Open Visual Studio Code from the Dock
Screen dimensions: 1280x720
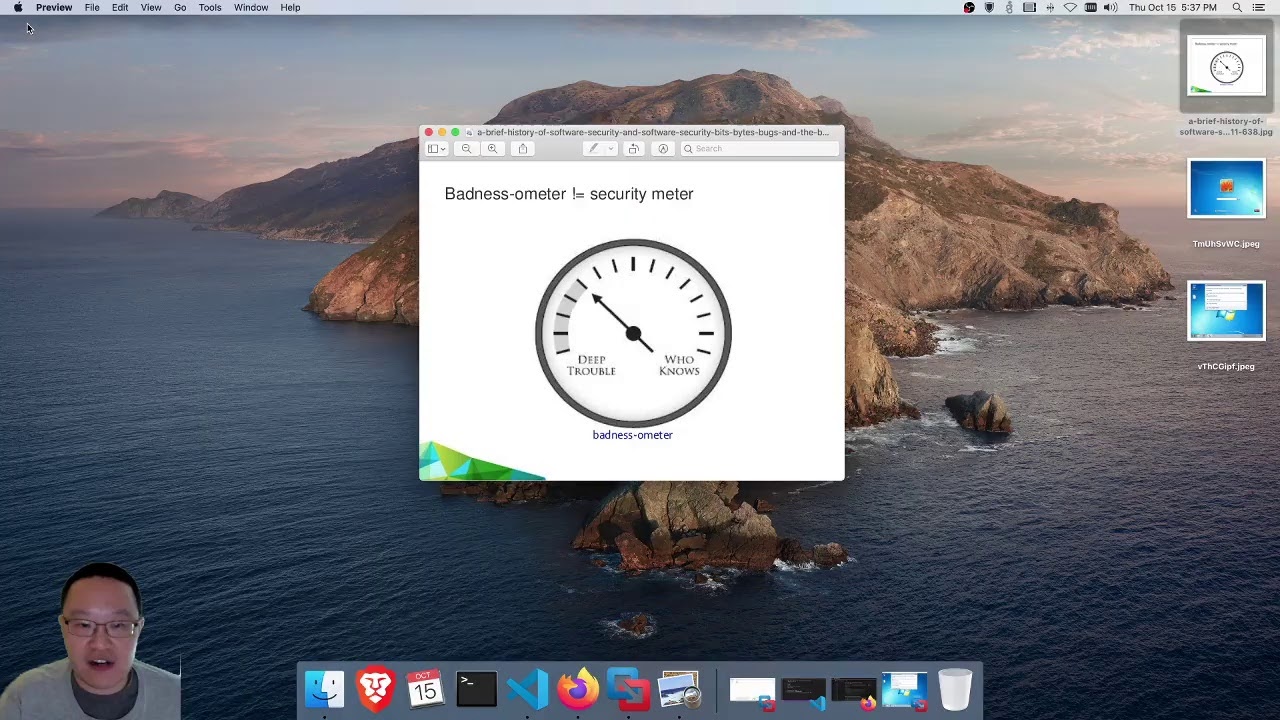coord(527,689)
